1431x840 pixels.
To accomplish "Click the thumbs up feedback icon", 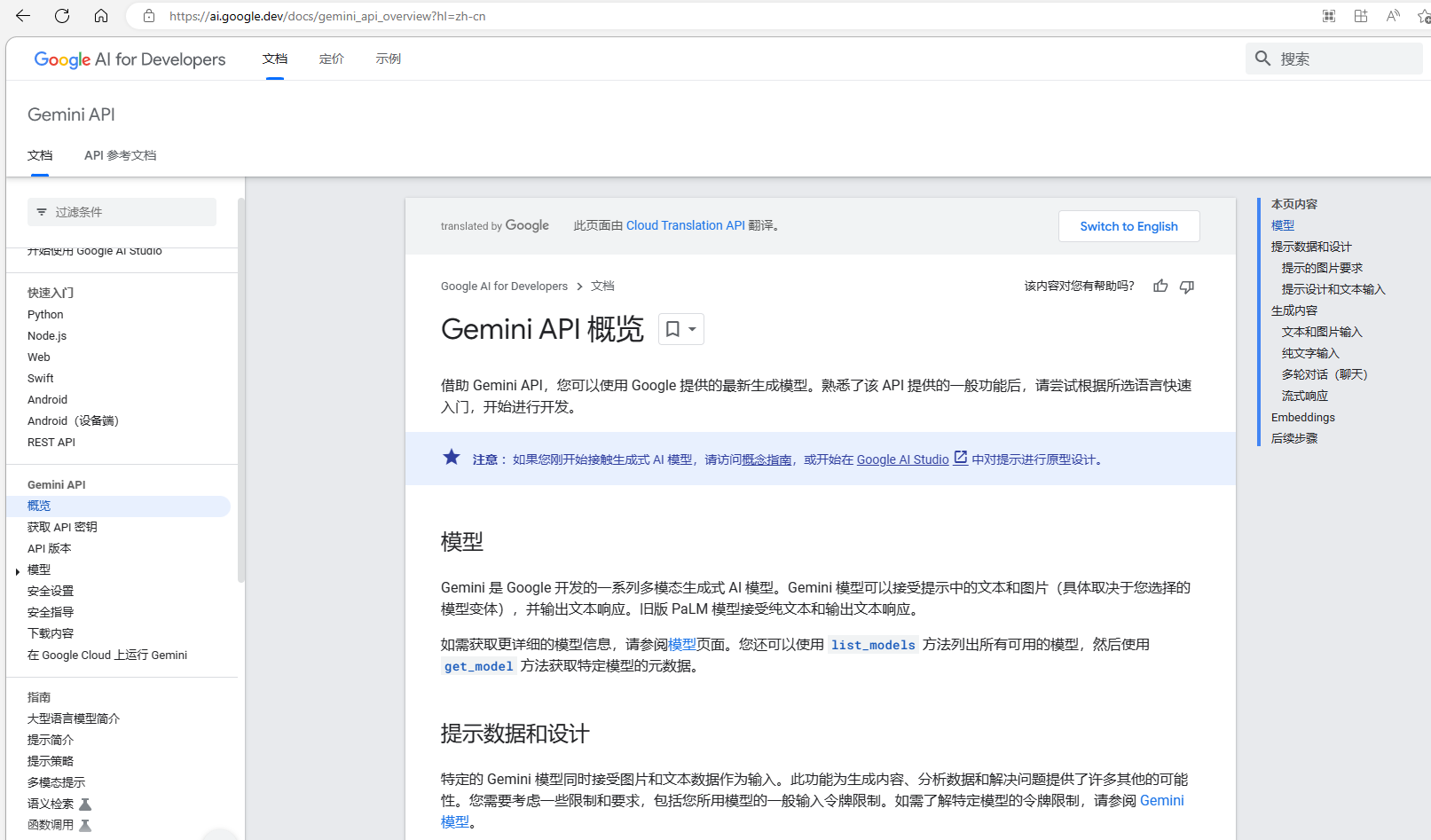I will point(1160,286).
